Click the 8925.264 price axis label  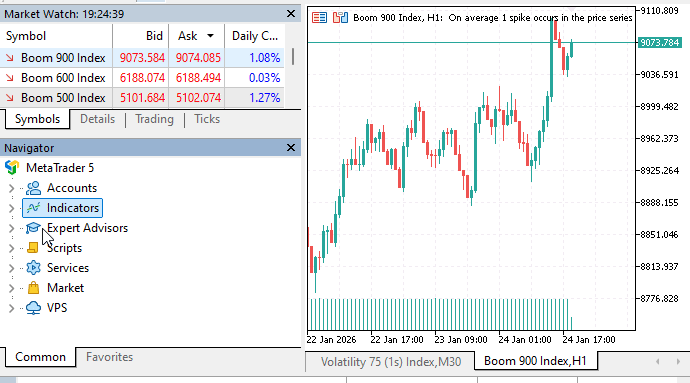click(x=660, y=171)
